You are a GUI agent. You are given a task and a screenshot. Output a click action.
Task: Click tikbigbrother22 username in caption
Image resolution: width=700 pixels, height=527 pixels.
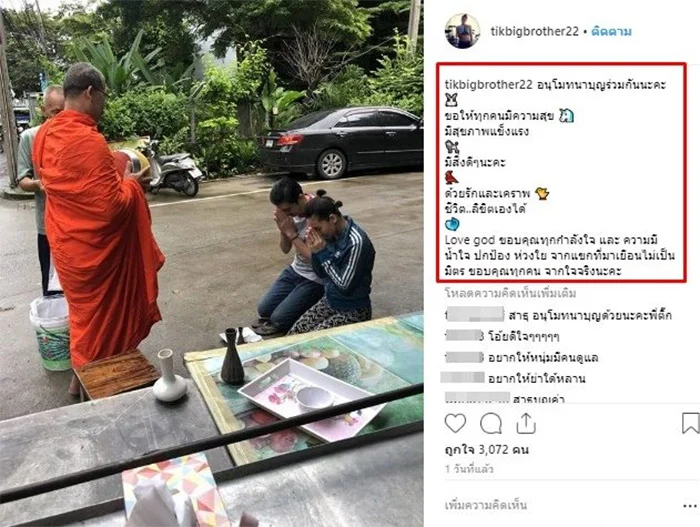pos(488,84)
